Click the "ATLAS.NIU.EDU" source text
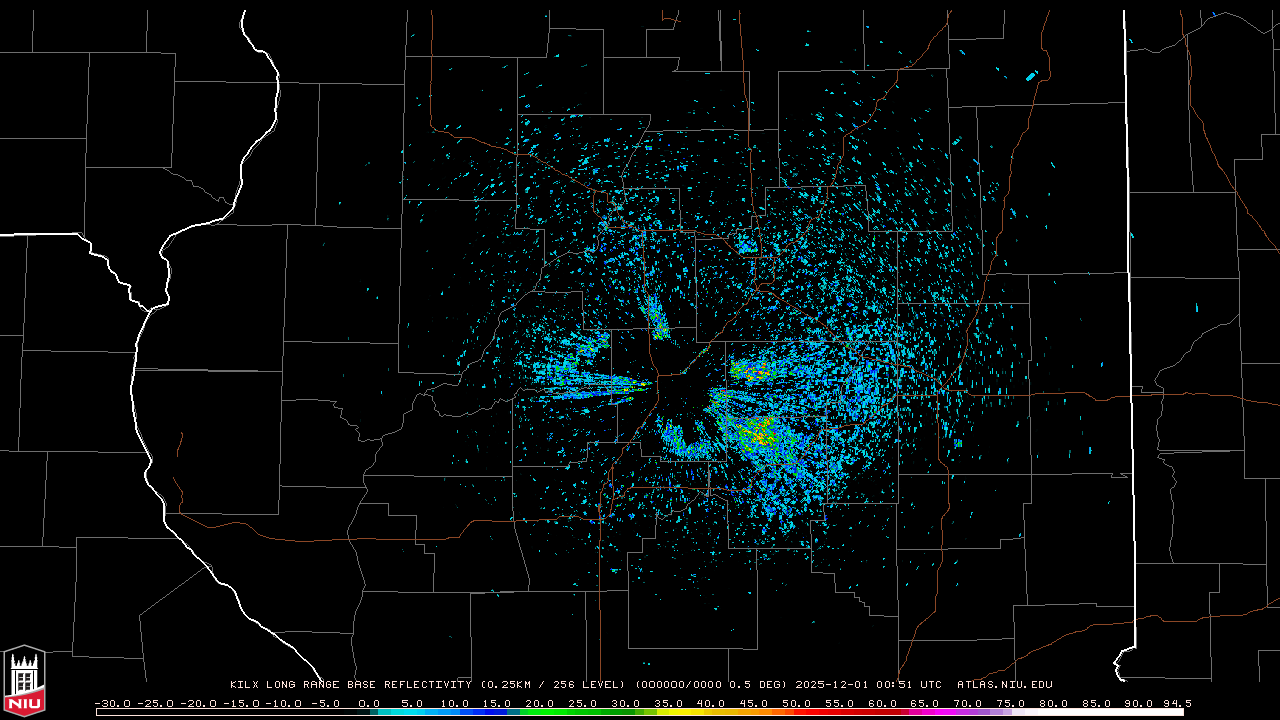The height and width of the screenshot is (720, 1280). [1005, 685]
